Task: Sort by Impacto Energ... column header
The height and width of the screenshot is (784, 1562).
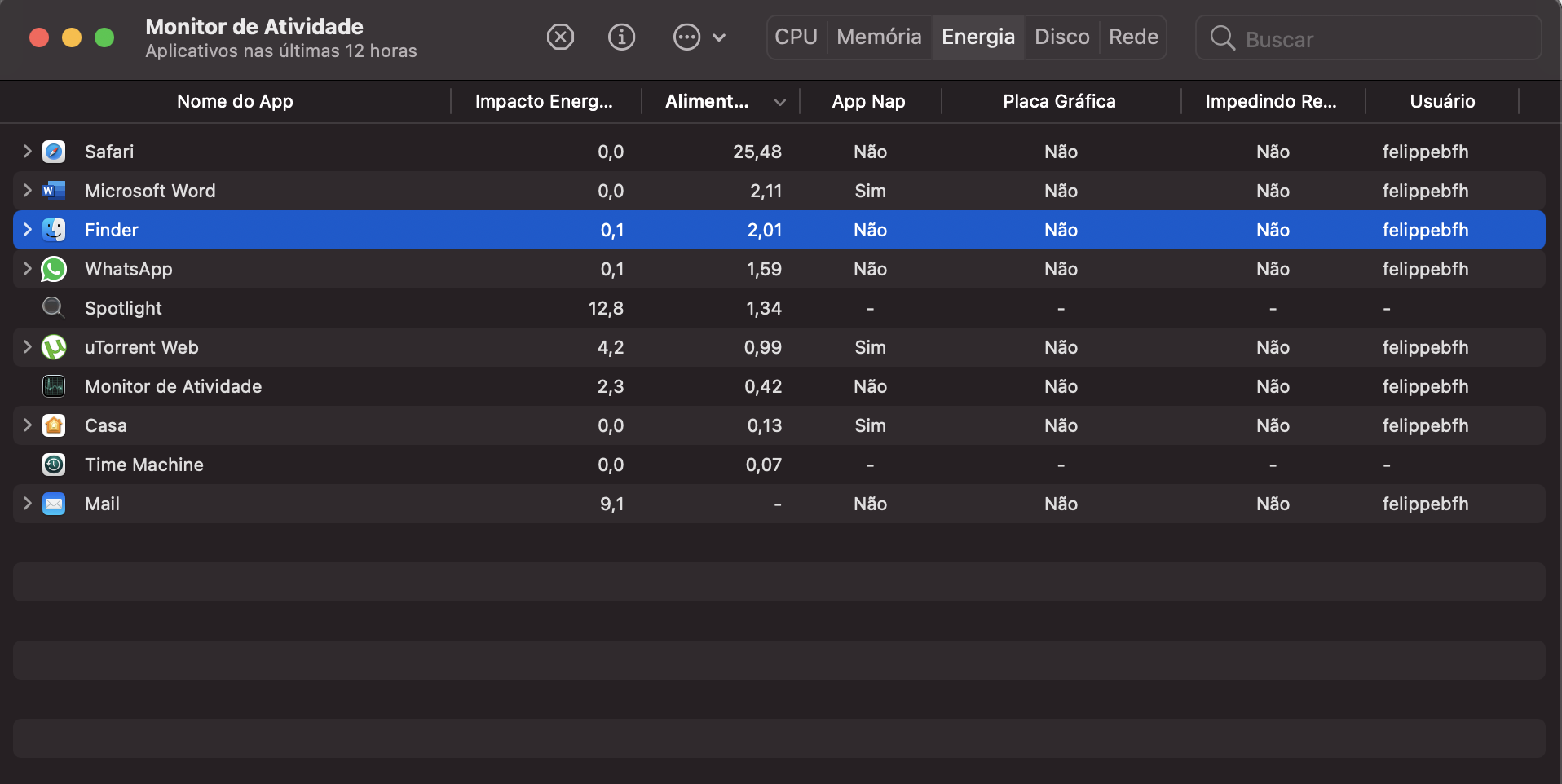Action: pyautogui.click(x=544, y=102)
